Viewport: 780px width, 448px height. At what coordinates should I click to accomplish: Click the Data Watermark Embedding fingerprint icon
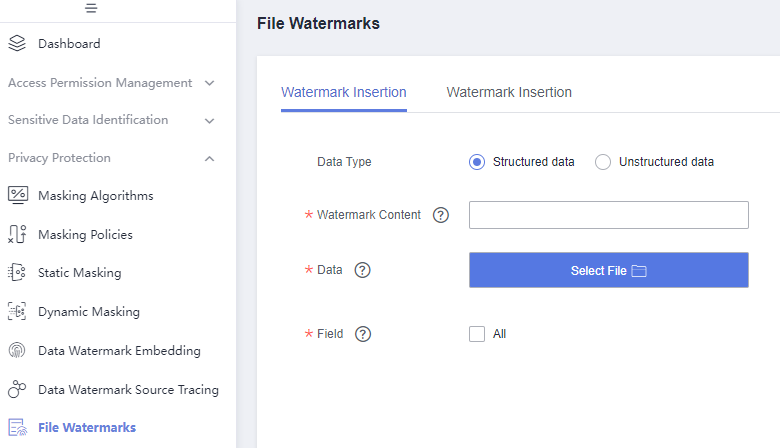tap(17, 351)
